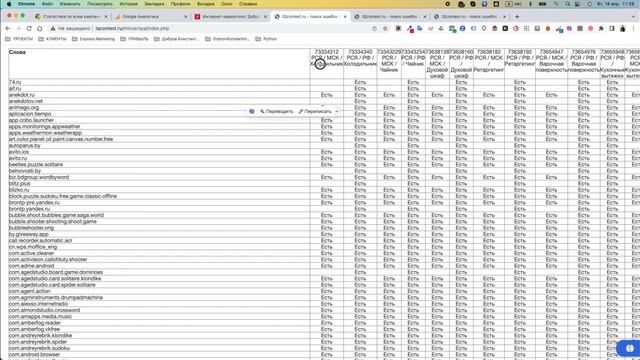
Task: Close the 'Google Аналитика' tab
Action: click(185, 17)
